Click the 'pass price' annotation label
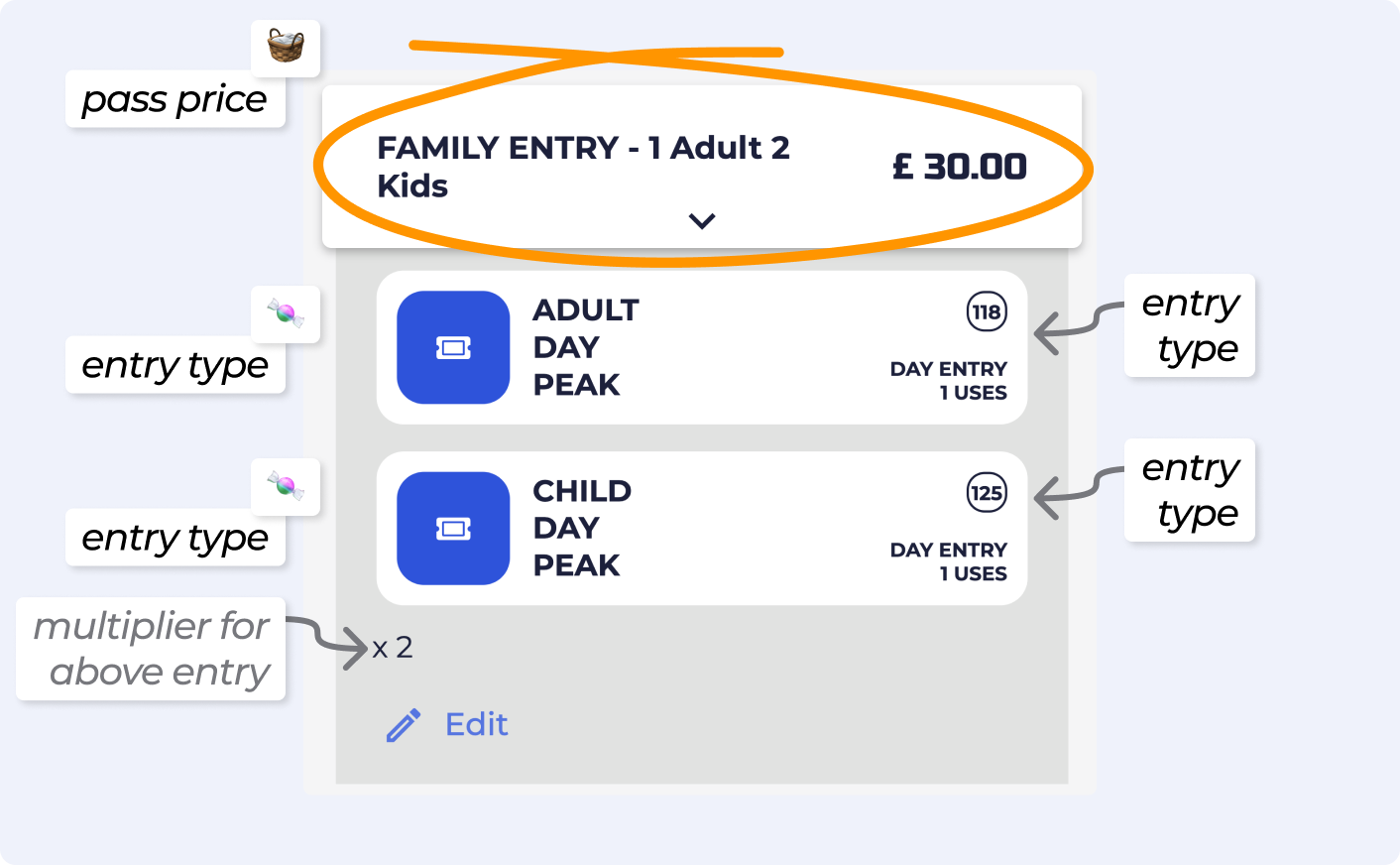The height and width of the screenshot is (865, 1400). coord(175,99)
